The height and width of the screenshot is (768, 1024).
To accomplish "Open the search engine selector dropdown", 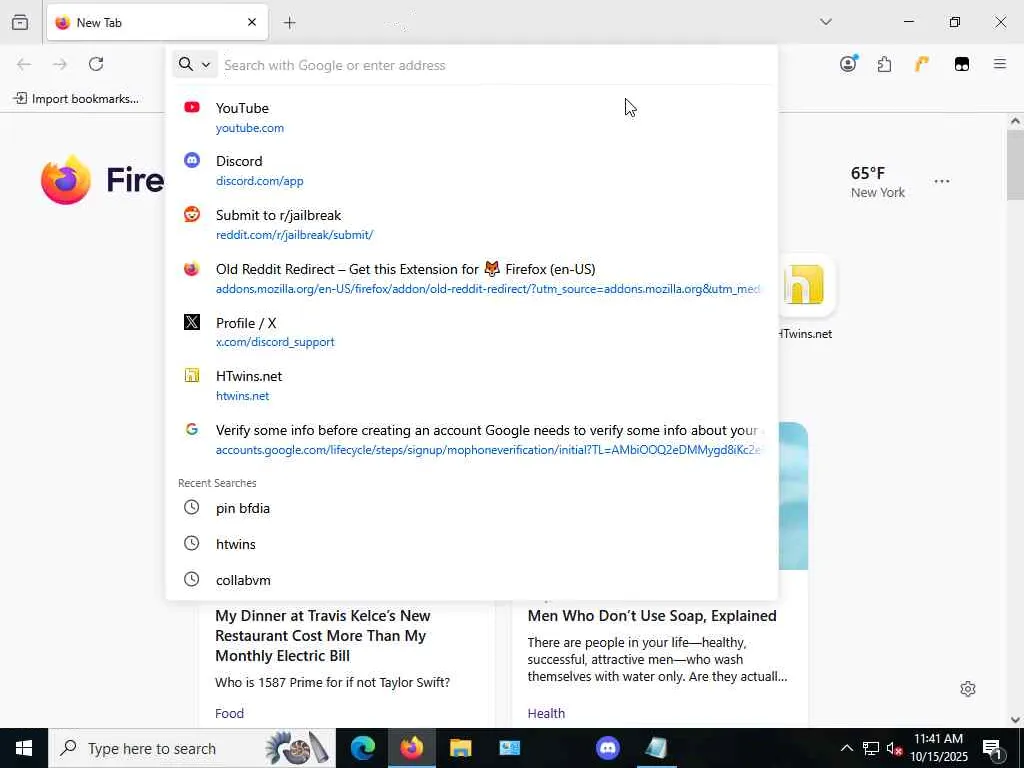I will click(x=195, y=64).
